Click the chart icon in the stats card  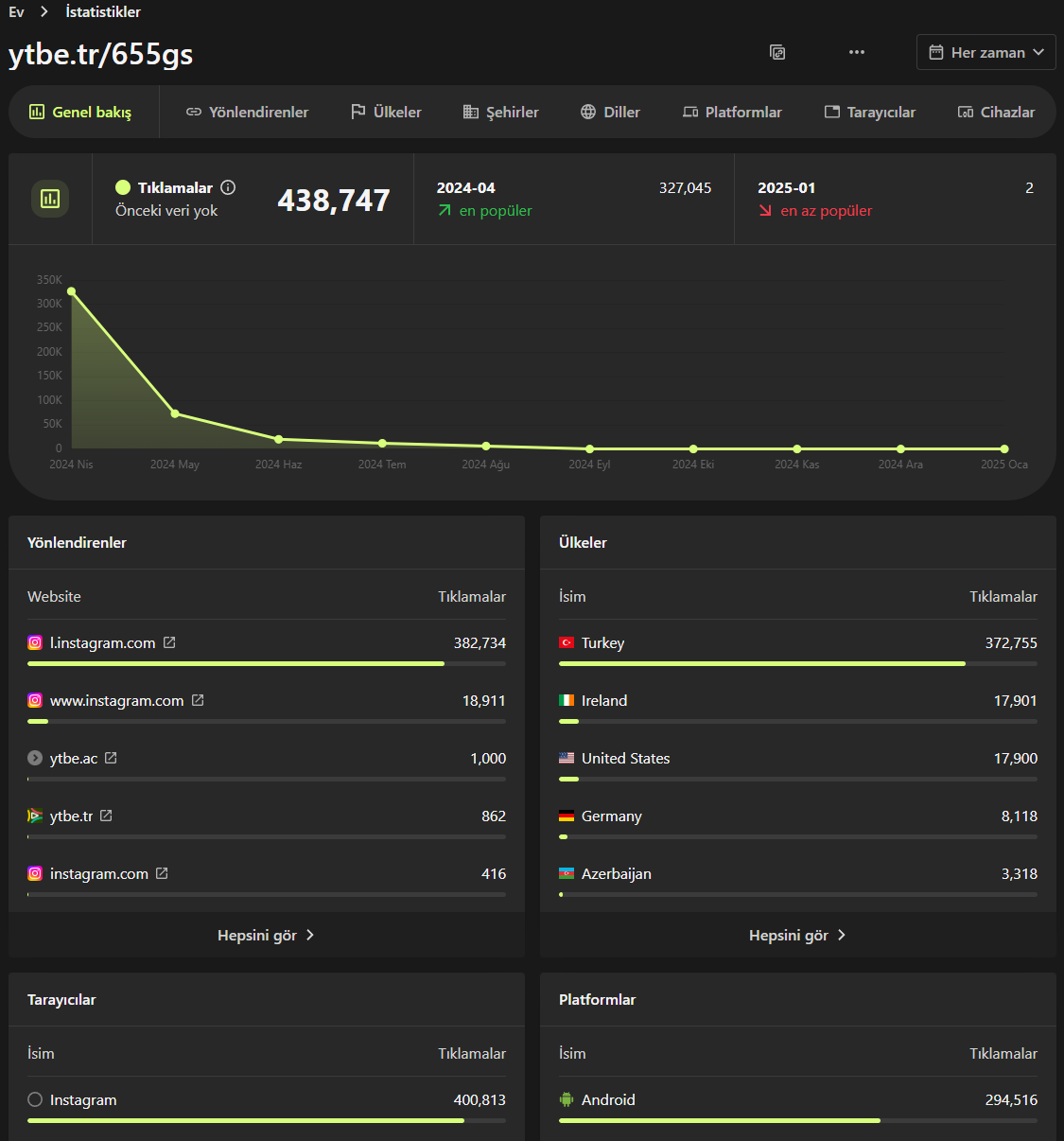pos(50,199)
